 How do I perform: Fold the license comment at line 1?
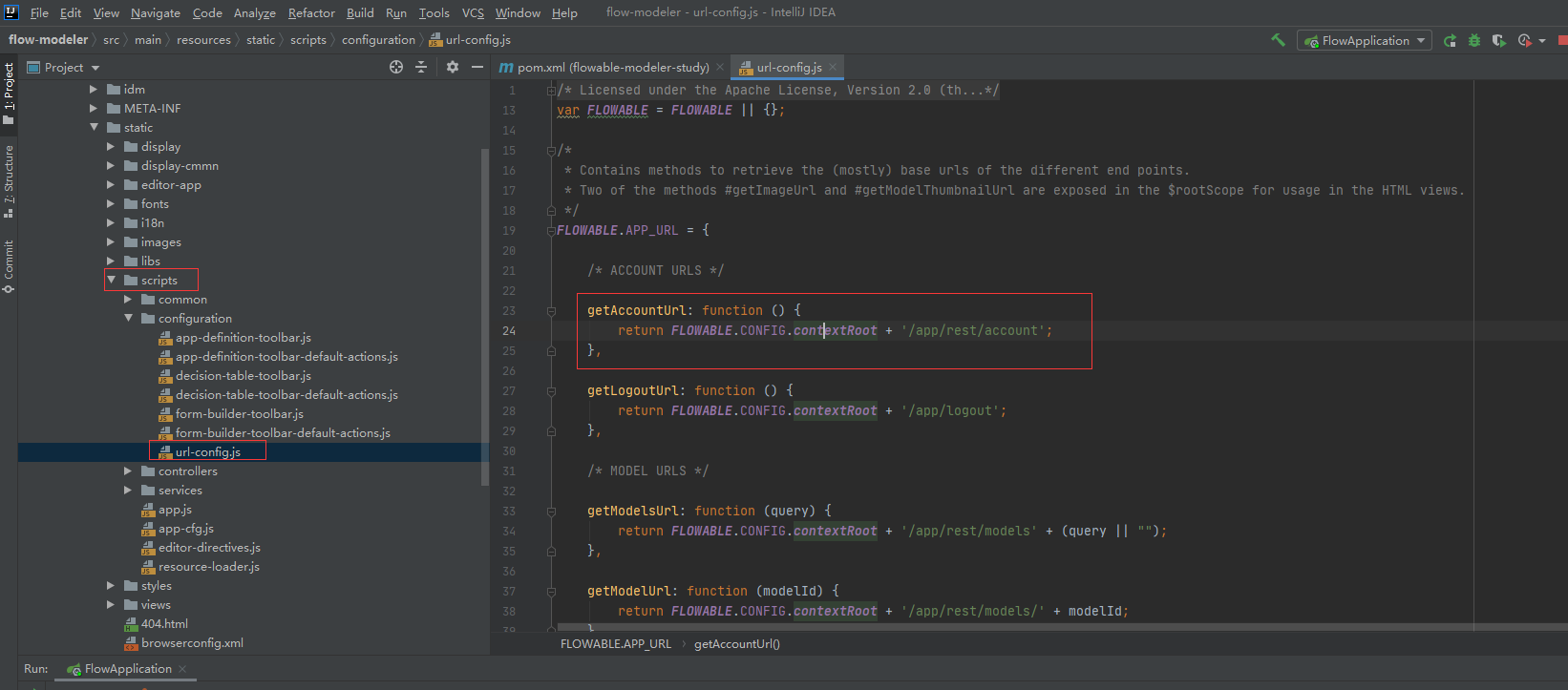pyautogui.click(x=551, y=91)
